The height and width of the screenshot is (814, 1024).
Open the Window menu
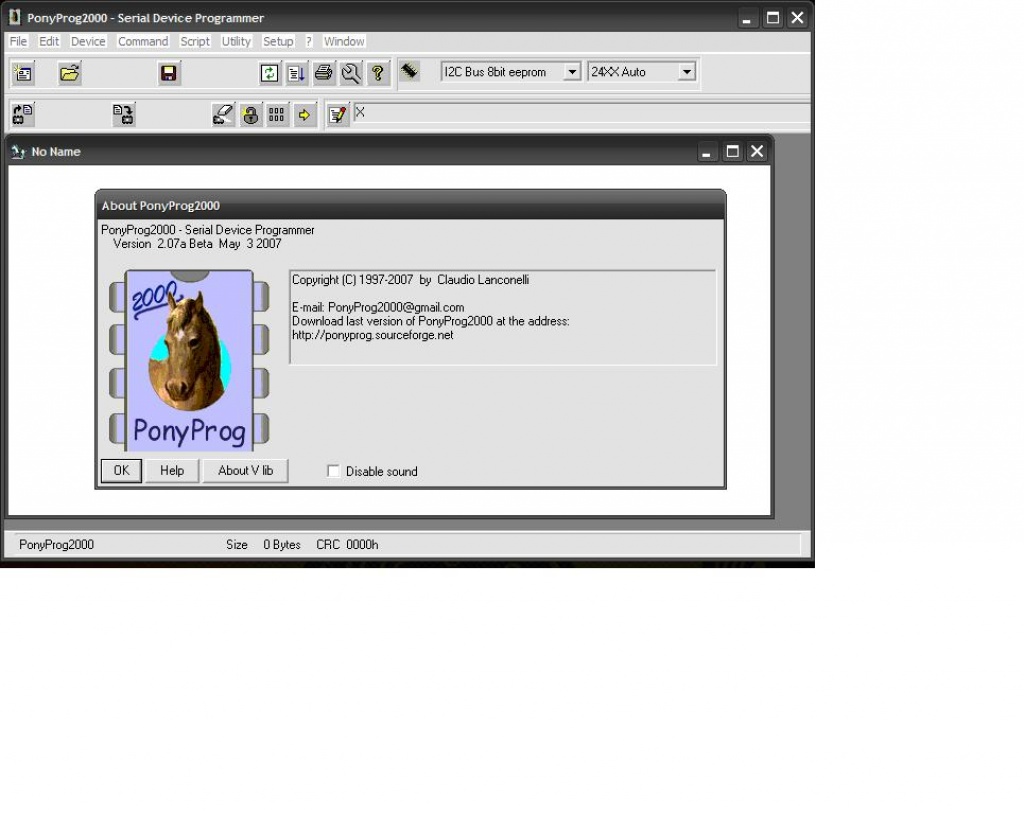pyautogui.click(x=344, y=41)
